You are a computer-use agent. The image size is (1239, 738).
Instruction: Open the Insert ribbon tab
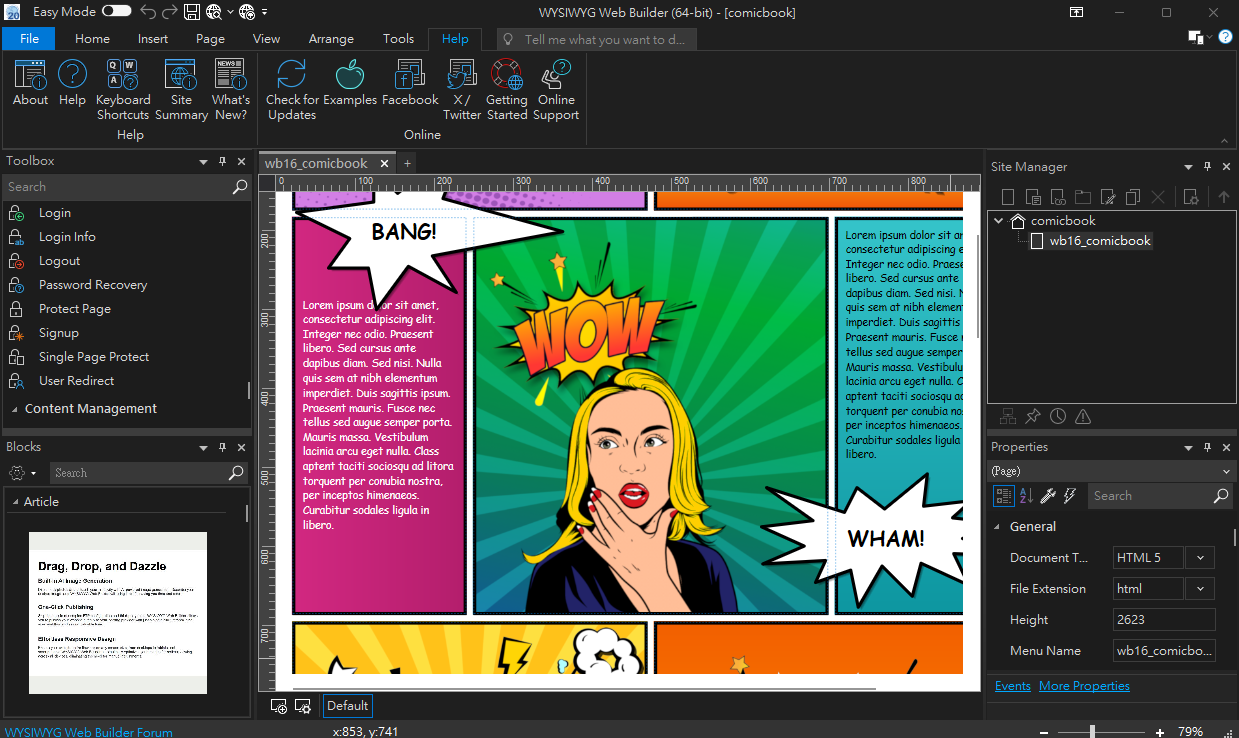153,39
